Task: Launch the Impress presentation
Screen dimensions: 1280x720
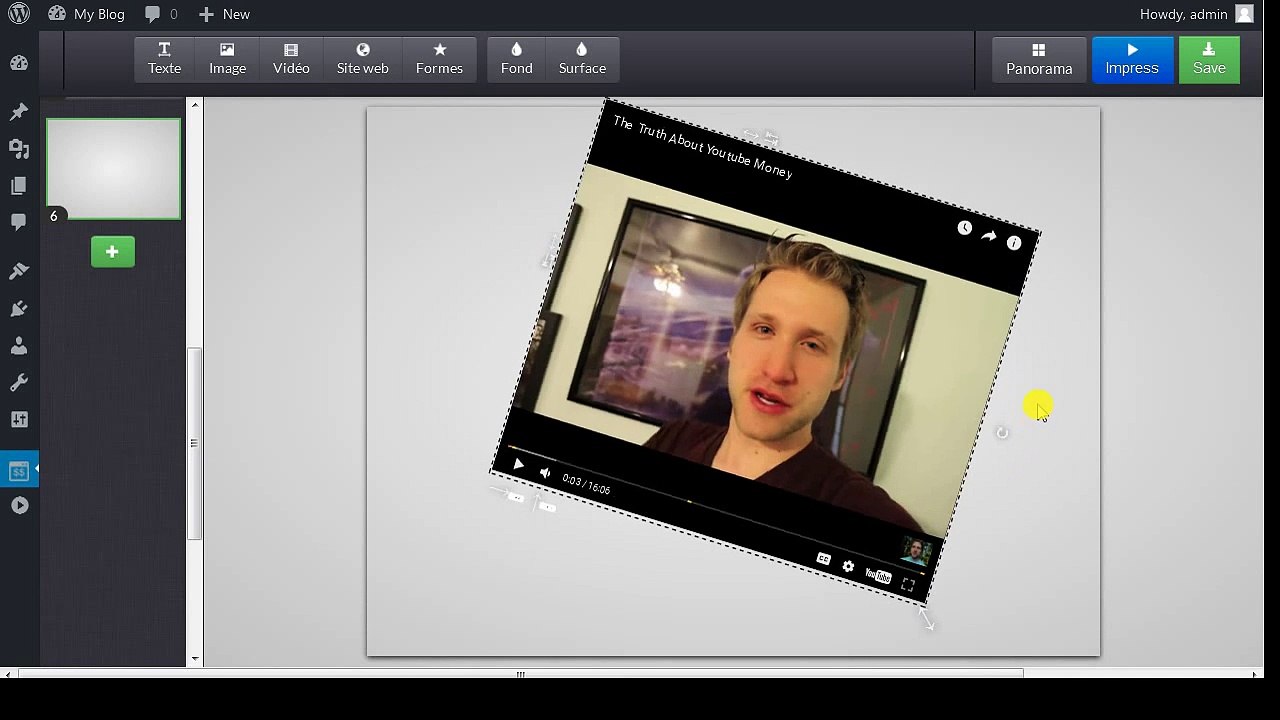Action: [1132, 60]
